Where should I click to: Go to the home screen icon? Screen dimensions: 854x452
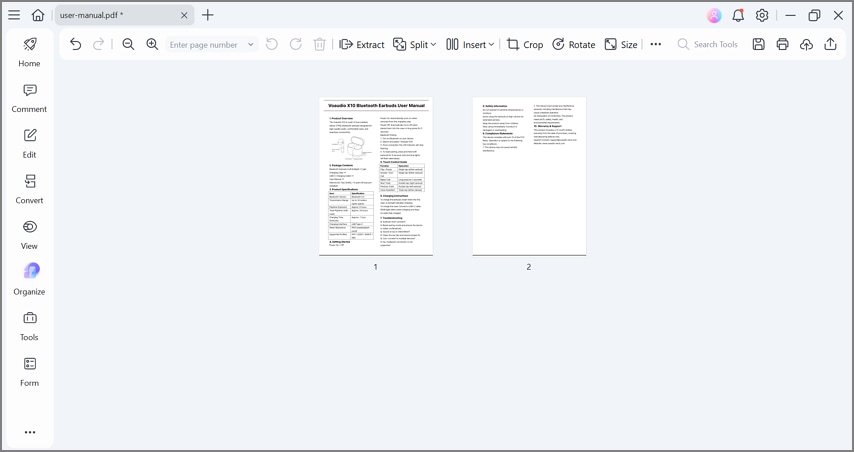[x=38, y=15]
